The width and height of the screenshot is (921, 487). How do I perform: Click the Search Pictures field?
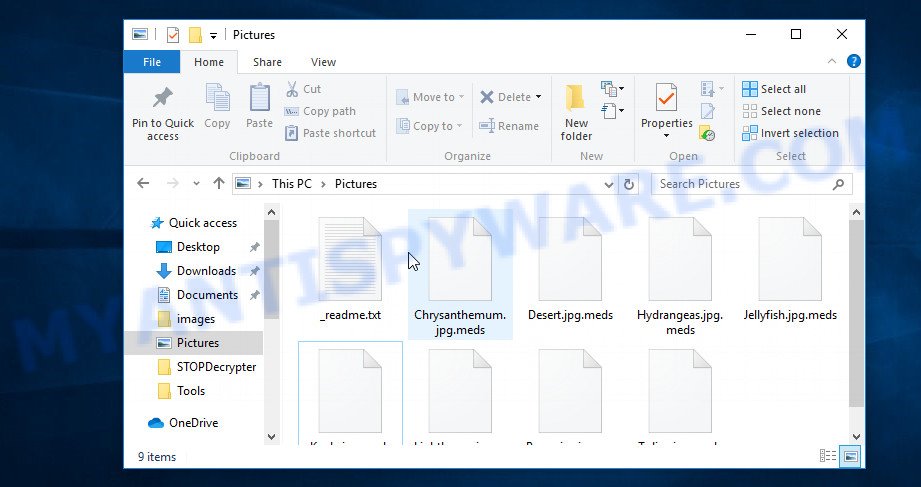pos(752,184)
